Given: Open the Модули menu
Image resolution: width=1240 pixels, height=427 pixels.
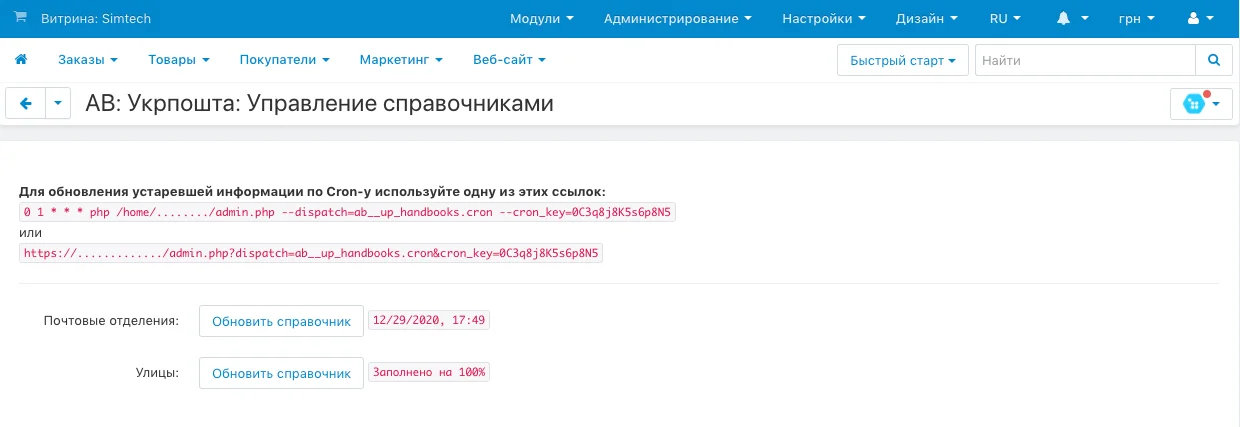Looking at the screenshot, I should [541, 19].
